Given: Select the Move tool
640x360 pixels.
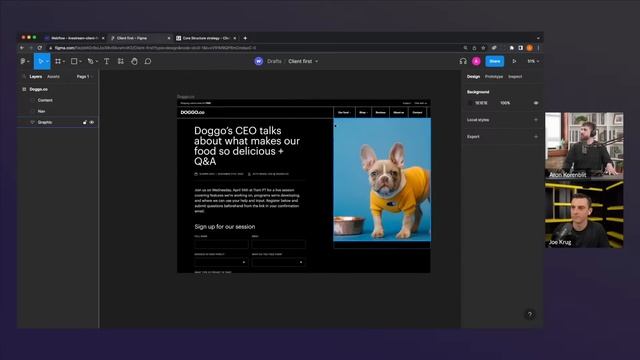Looking at the screenshot, I should point(40,61).
